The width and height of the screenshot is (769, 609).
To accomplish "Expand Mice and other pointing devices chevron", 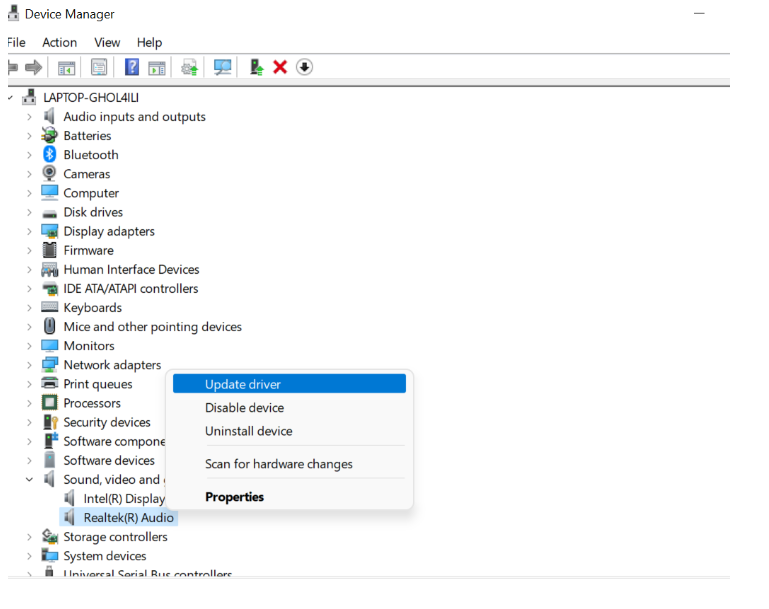I will (x=29, y=327).
